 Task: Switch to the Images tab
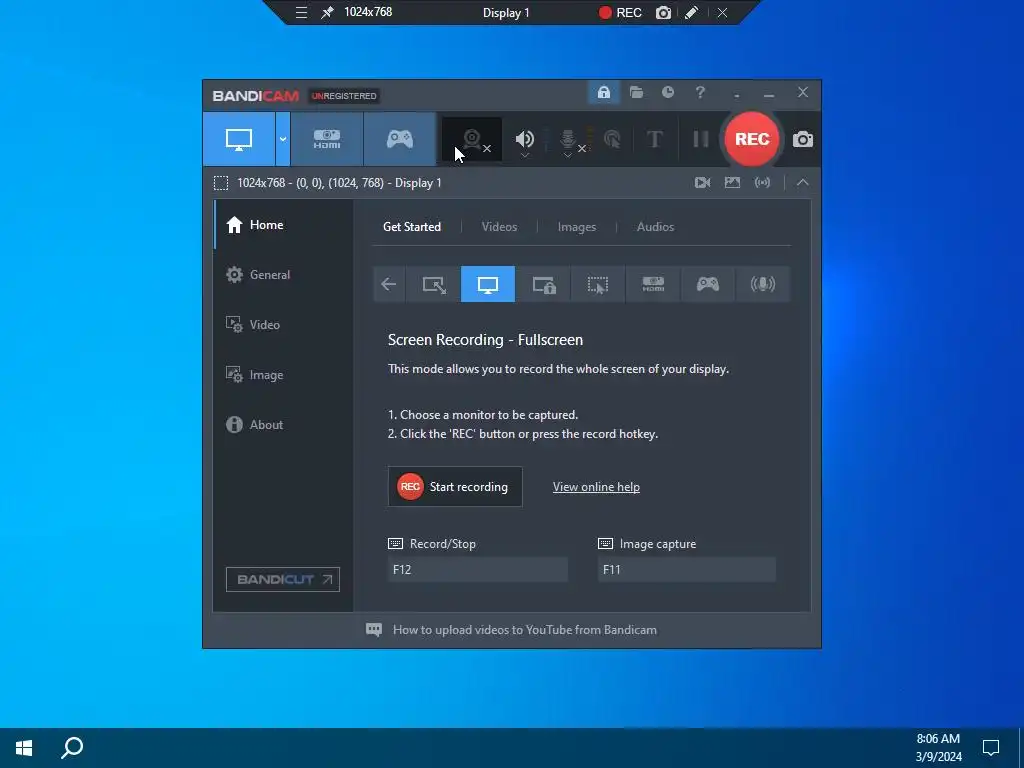[x=577, y=227]
